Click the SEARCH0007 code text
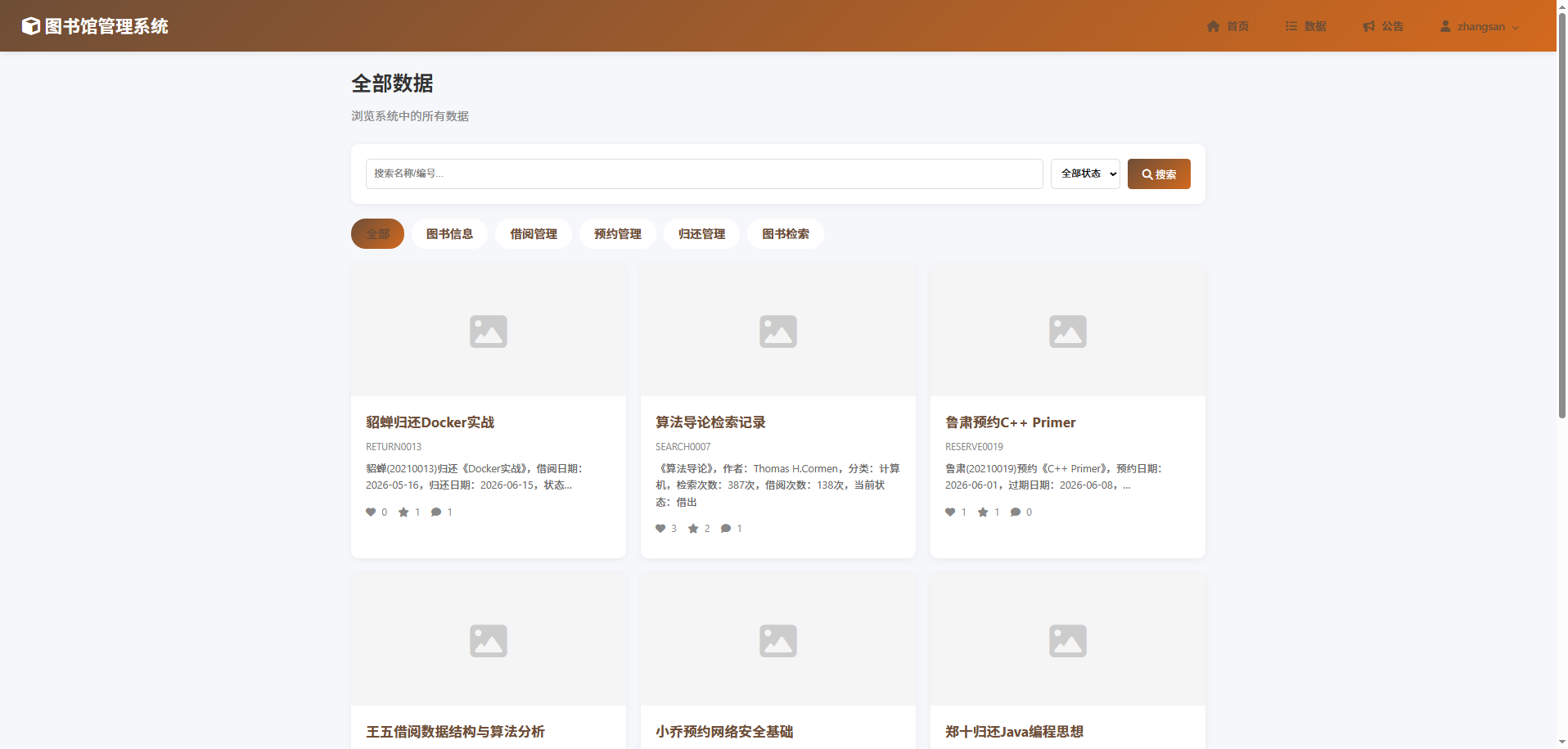Screen dimensions: 1568x749 (683, 447)
